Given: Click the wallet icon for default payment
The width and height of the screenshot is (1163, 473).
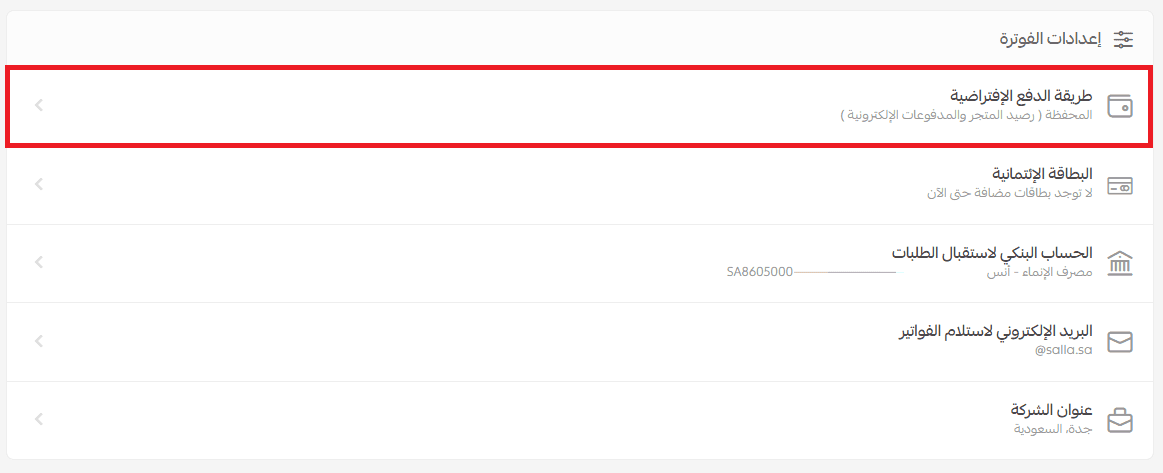Looking at the screenshot, I should [1120, 105].
